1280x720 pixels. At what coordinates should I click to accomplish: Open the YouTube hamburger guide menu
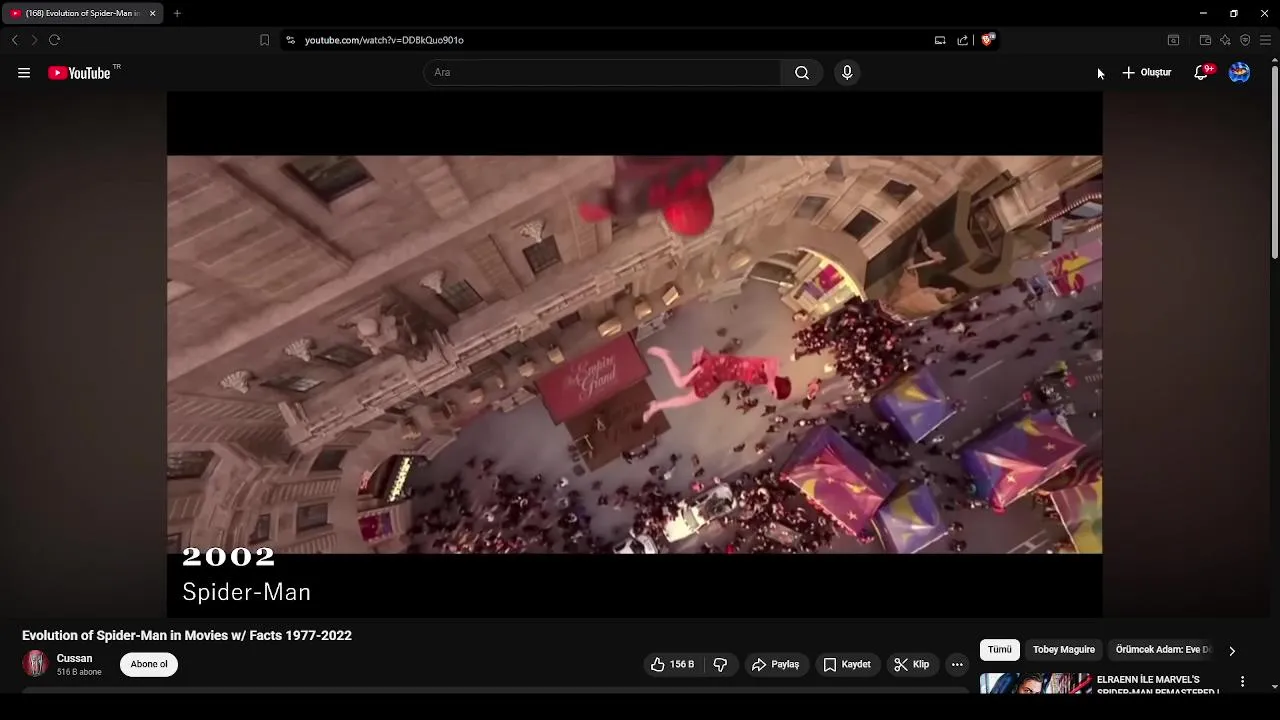pos(24,73)
